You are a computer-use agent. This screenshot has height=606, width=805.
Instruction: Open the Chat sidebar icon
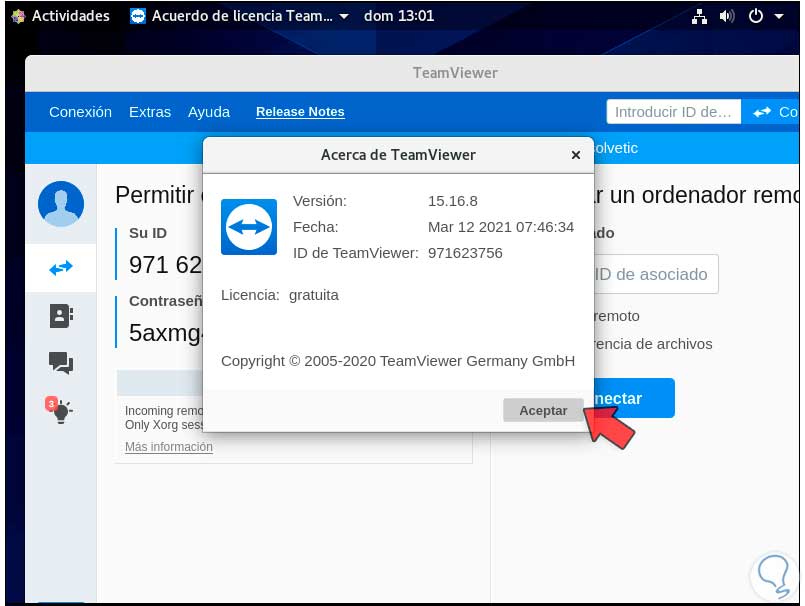(x=61, y=363)
